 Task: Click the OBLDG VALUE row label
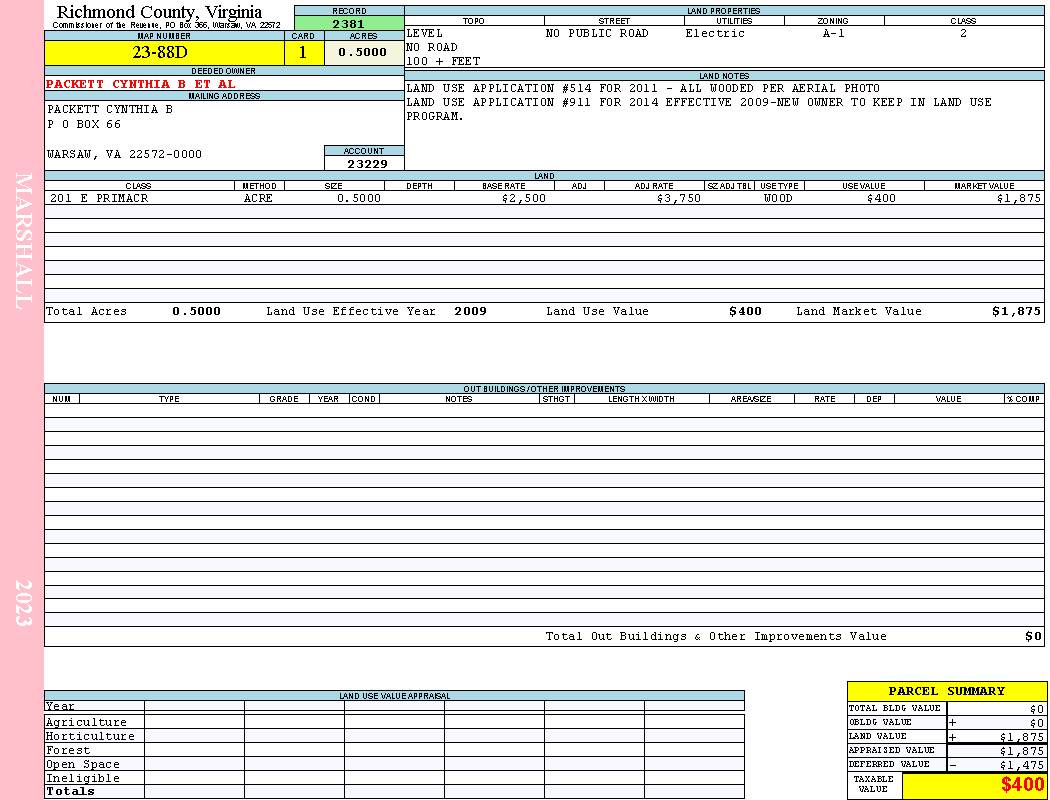click(880, 723)
